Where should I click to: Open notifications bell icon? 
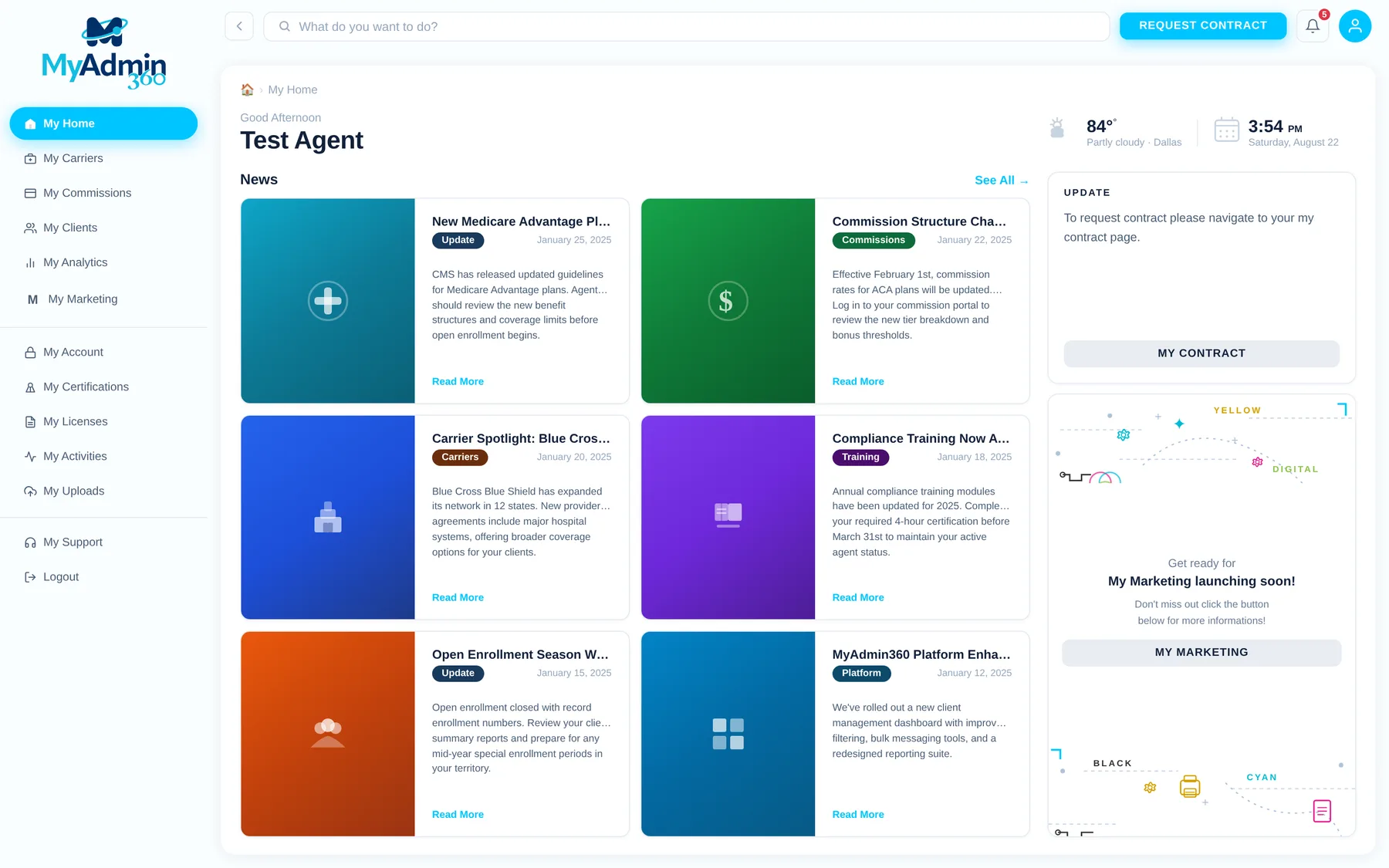[x=1313, y=26]
